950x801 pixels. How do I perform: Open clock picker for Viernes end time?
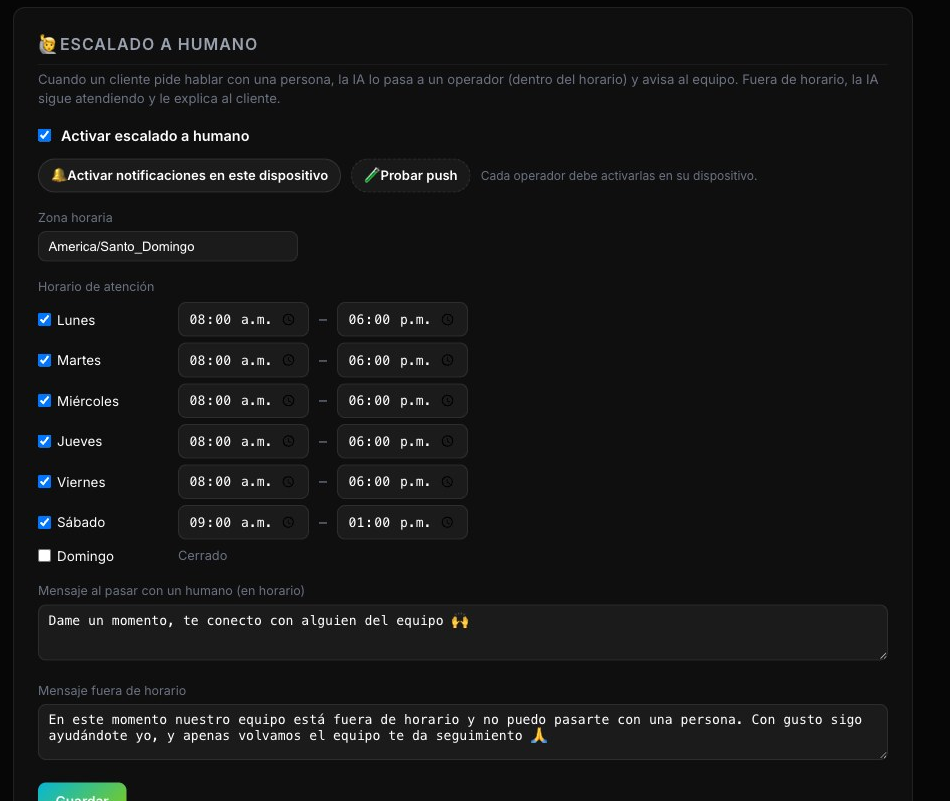click(447, 482)
